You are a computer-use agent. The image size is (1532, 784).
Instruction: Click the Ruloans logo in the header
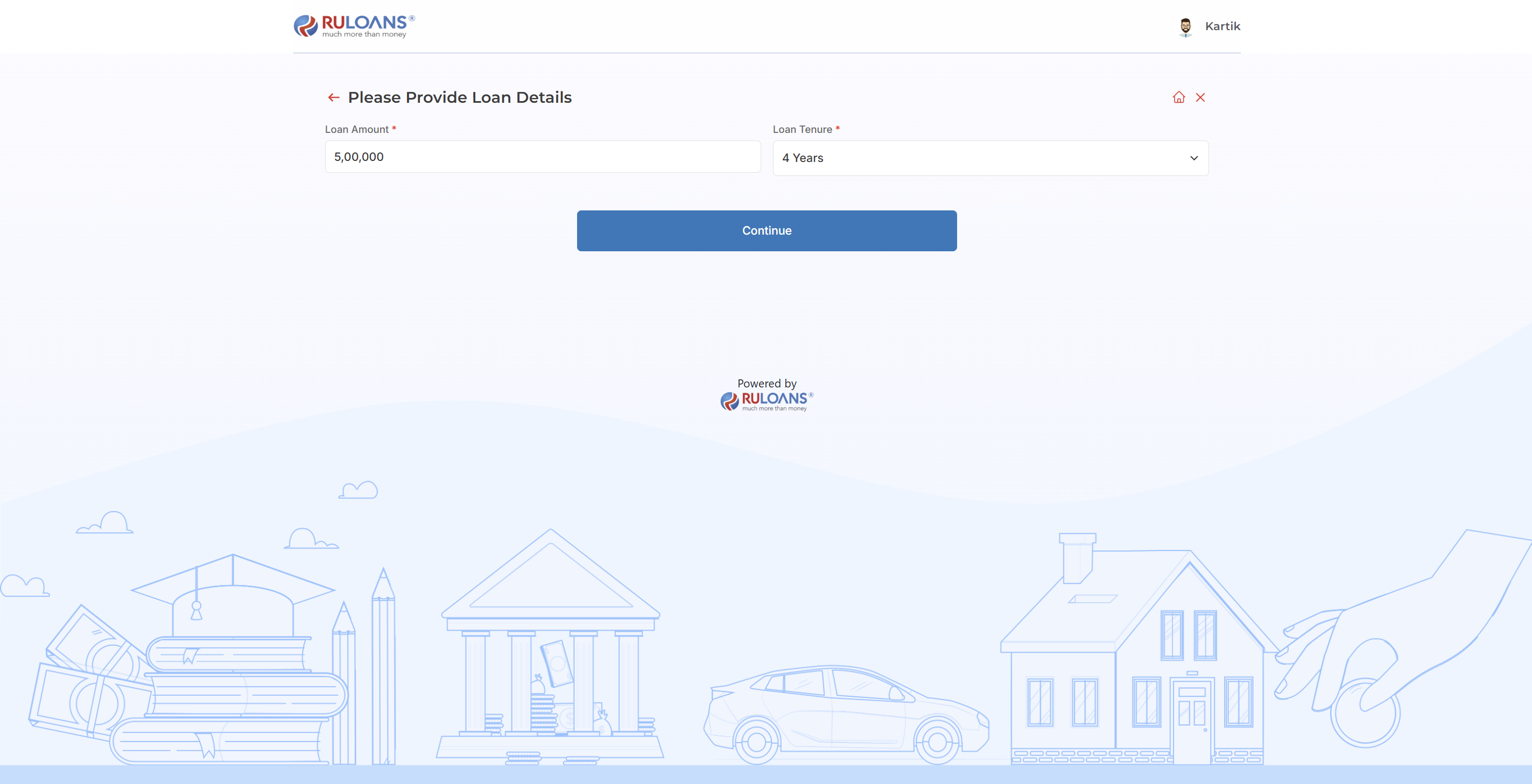tap(354, 26)
